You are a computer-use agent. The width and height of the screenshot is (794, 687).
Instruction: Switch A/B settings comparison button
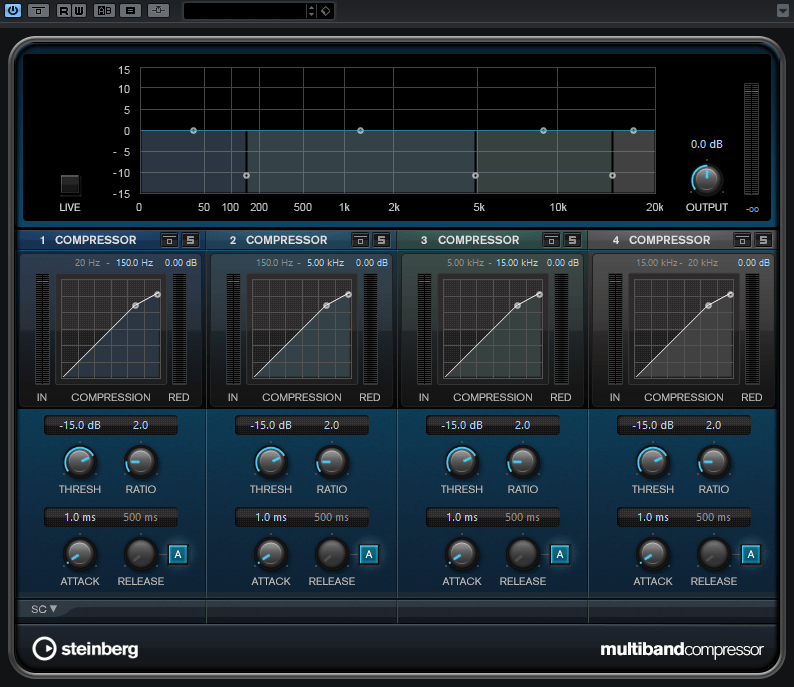104,10
